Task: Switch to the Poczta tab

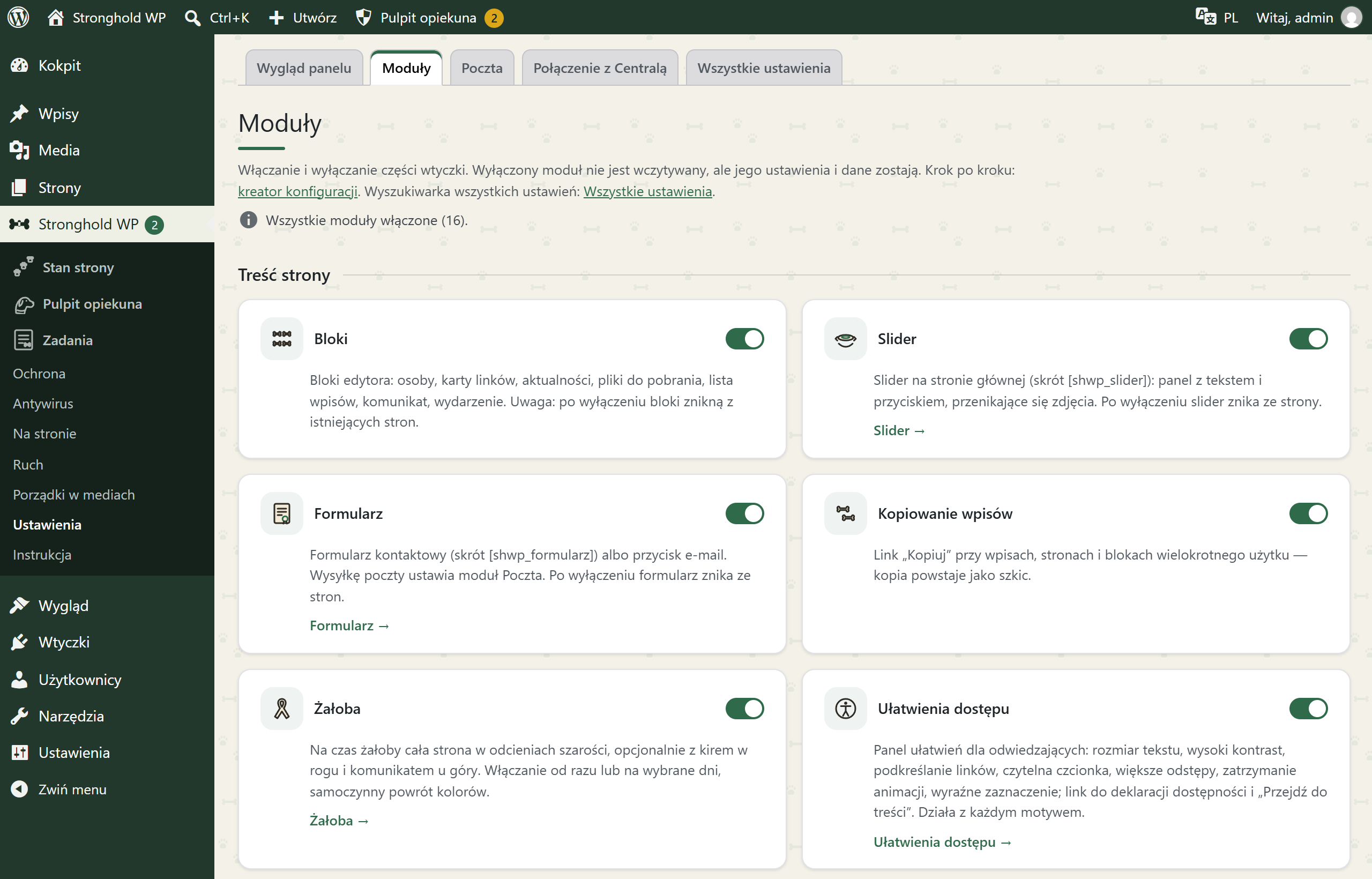Action: [482, 68]
